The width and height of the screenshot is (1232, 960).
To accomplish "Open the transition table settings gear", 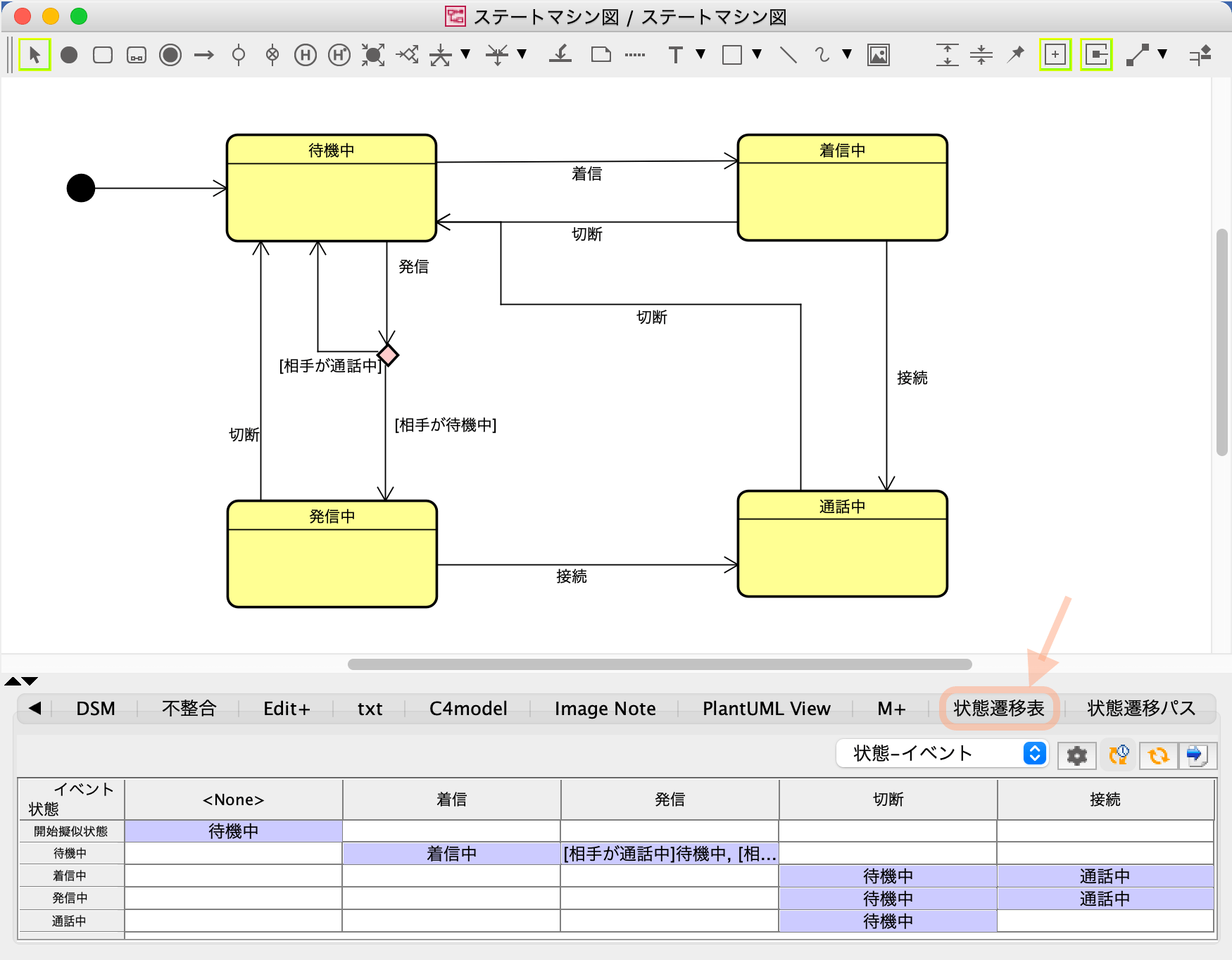I will tap(1077, 755).
